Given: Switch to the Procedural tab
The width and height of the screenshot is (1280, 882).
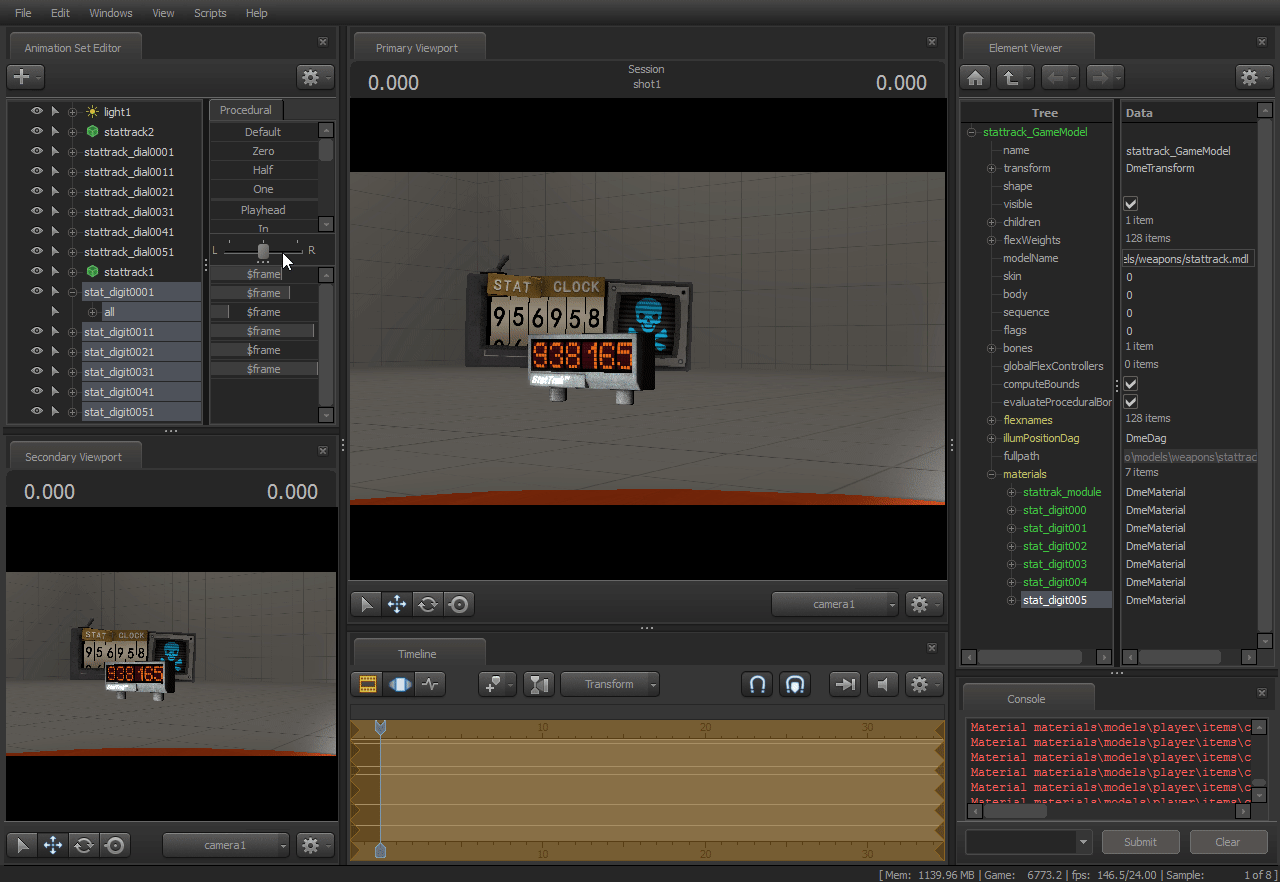Looking at the screenshot, I should click(246, 110).
